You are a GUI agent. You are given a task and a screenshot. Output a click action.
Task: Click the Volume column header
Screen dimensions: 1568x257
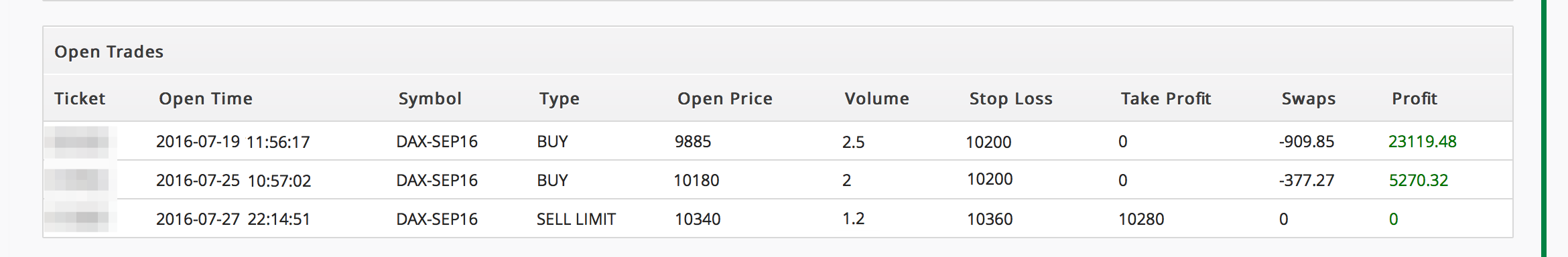pos(877,98)
